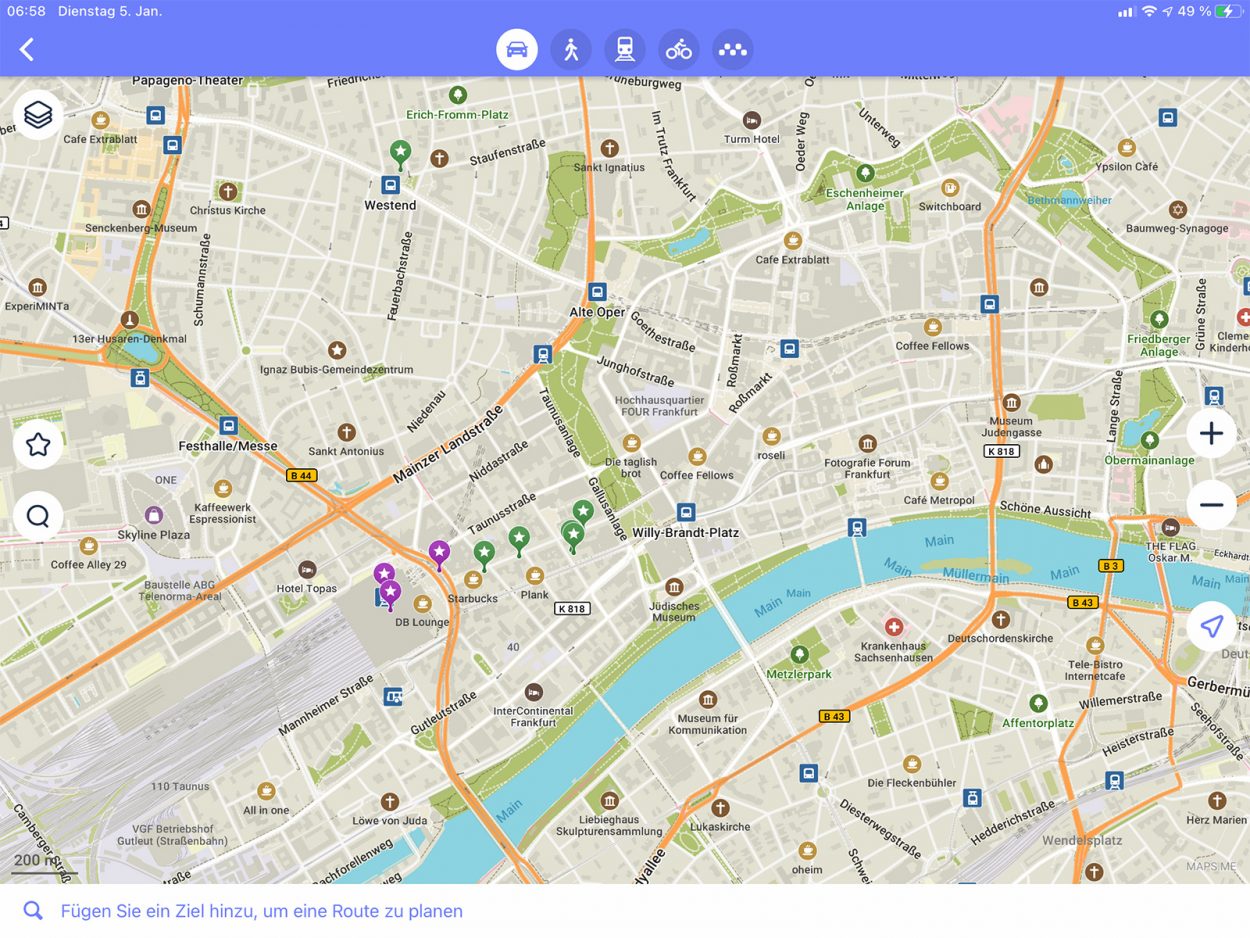Select the Festhalle/Messe station icon

(229, 425)
